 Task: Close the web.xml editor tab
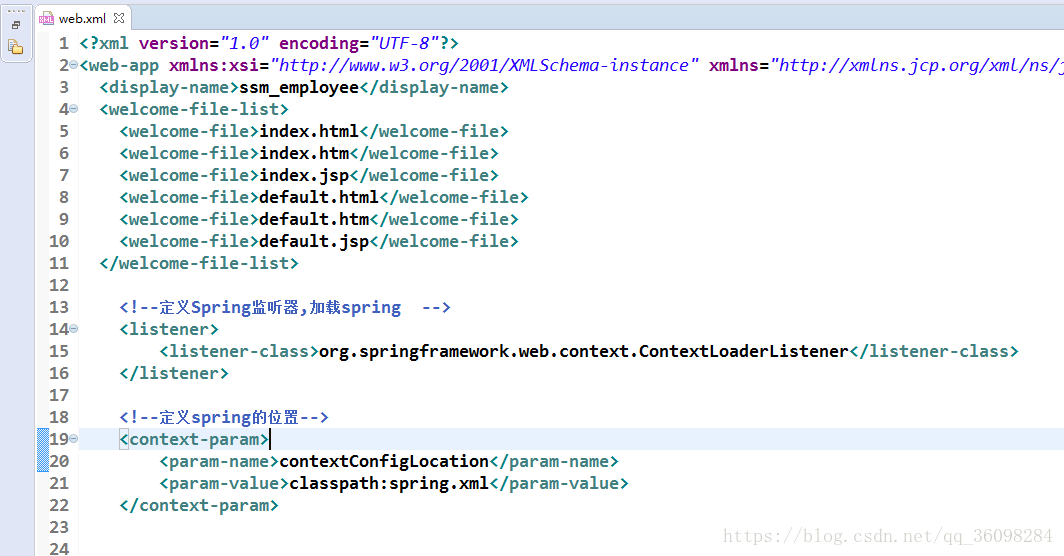click(x=119, y=18)
